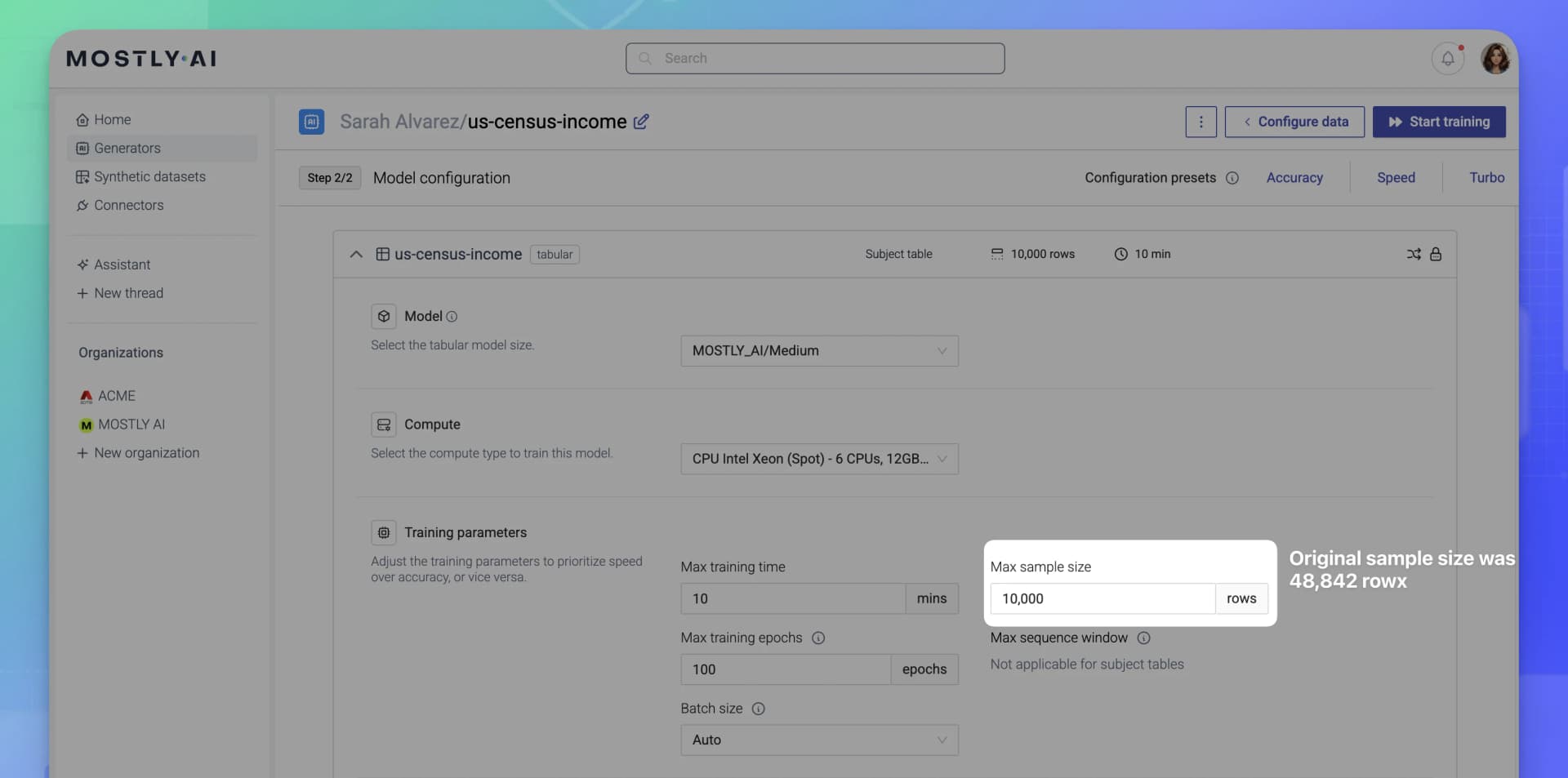1568x778 pixels.
Task: Click the info icon beside Max sequence window
Action: (x=1143, y=638)
